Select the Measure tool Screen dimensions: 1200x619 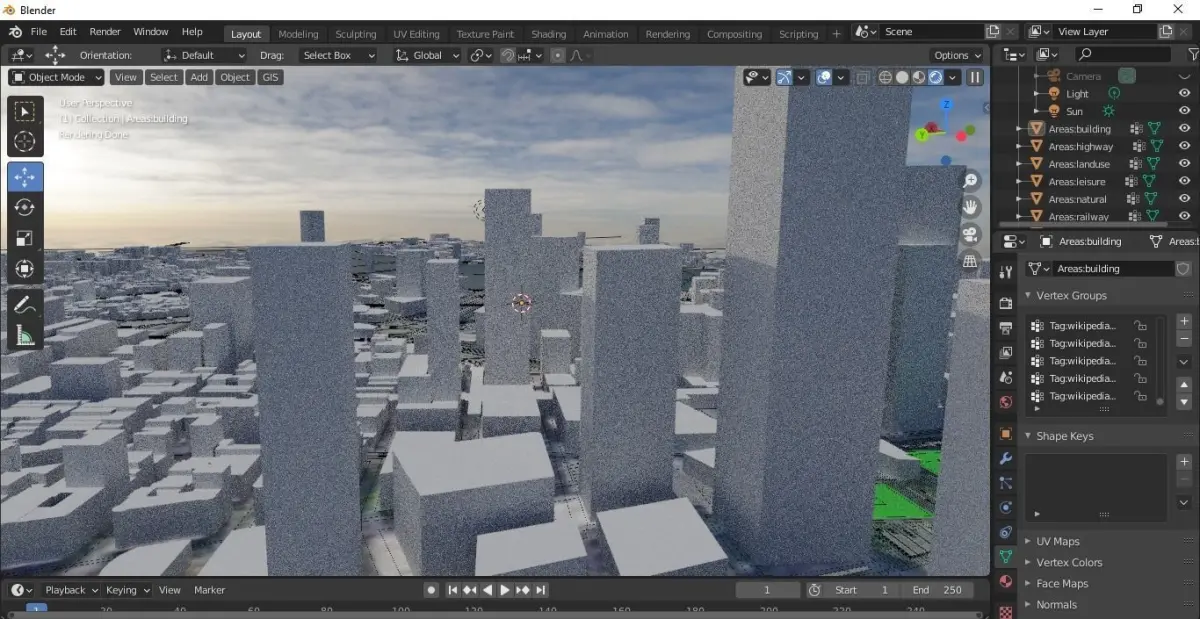pos(25,335)
